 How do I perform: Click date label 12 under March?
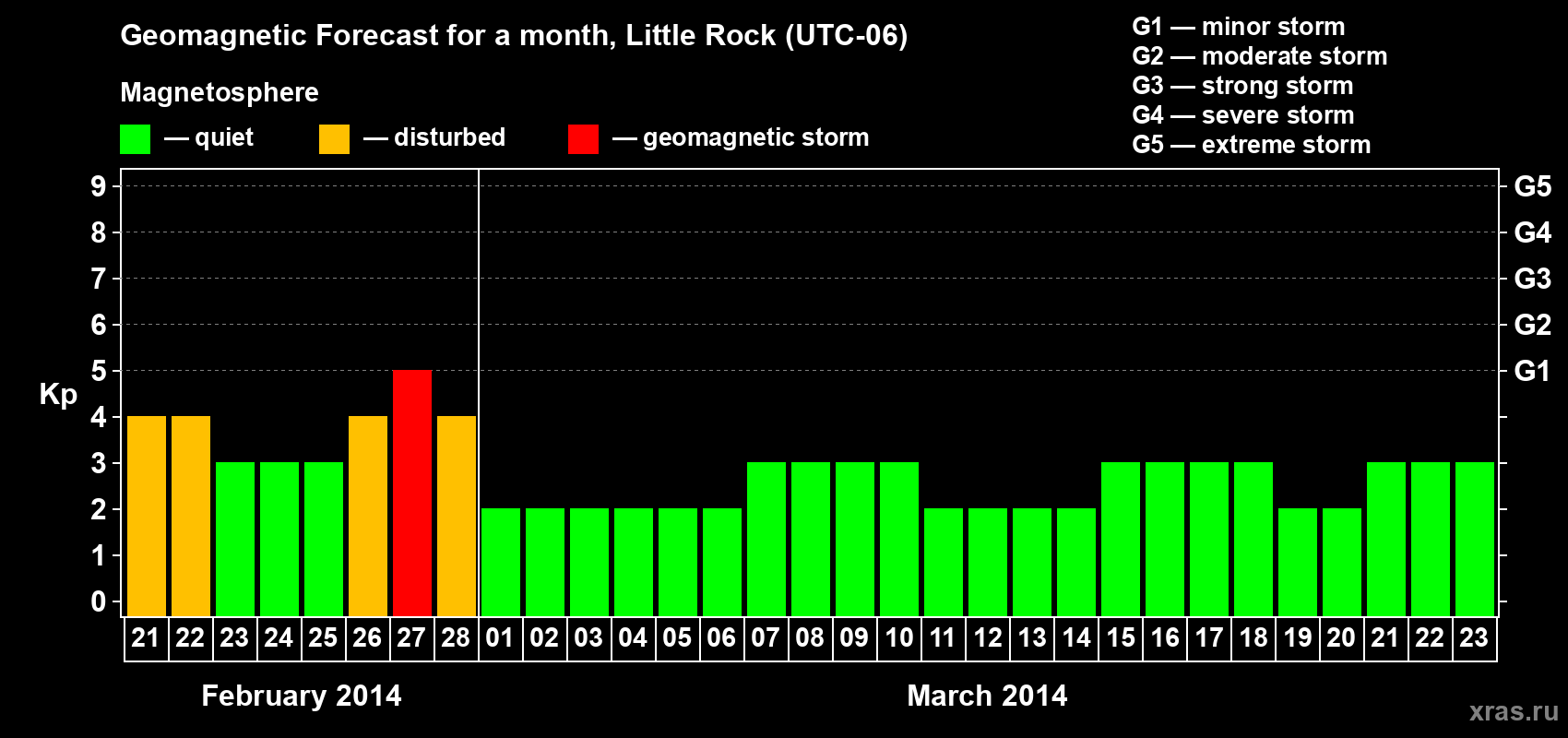(x=988, y=637)
